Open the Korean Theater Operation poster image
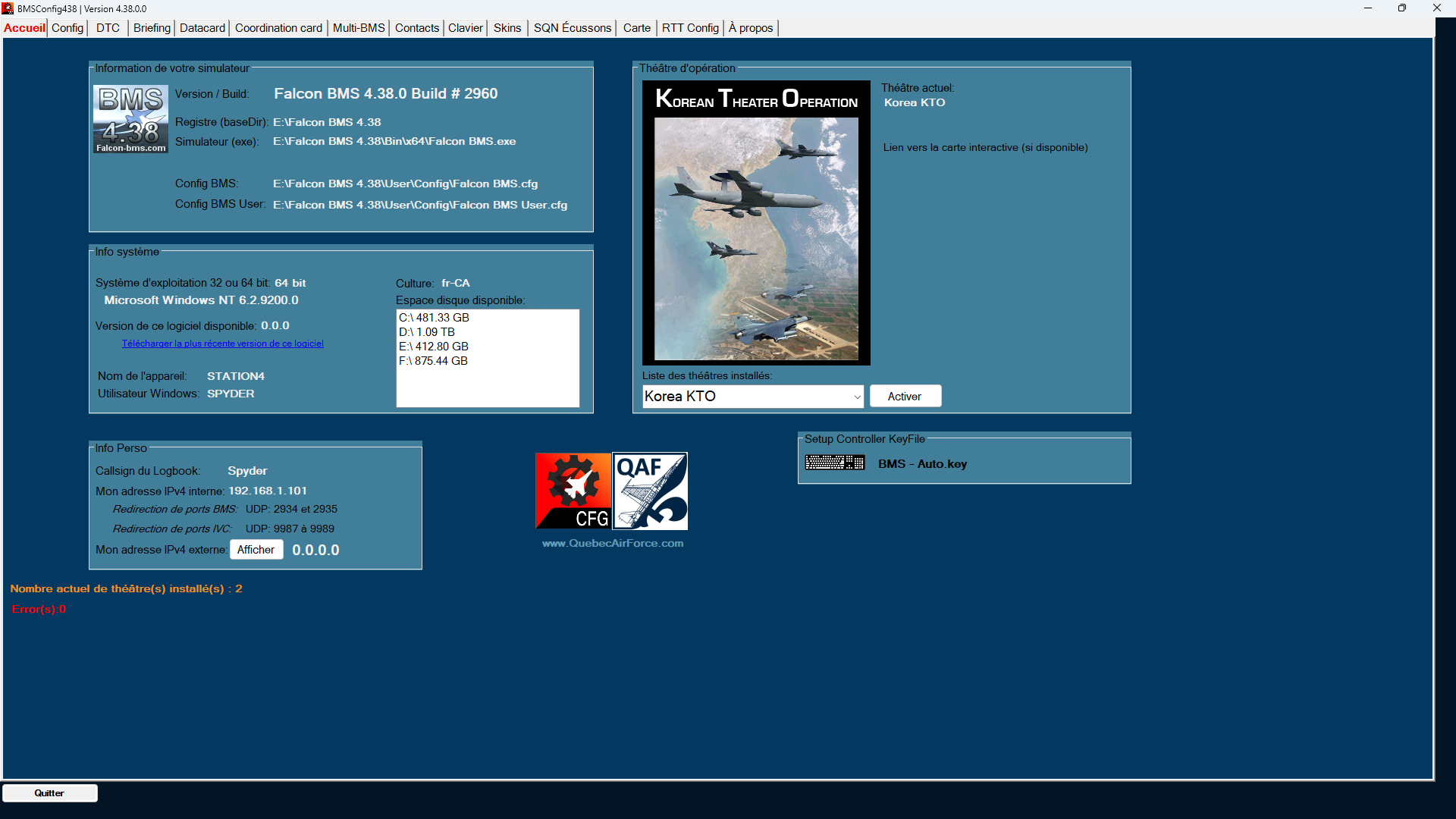Image resolution: width=1456 pixels, height=819 pixels. (756, 223)
